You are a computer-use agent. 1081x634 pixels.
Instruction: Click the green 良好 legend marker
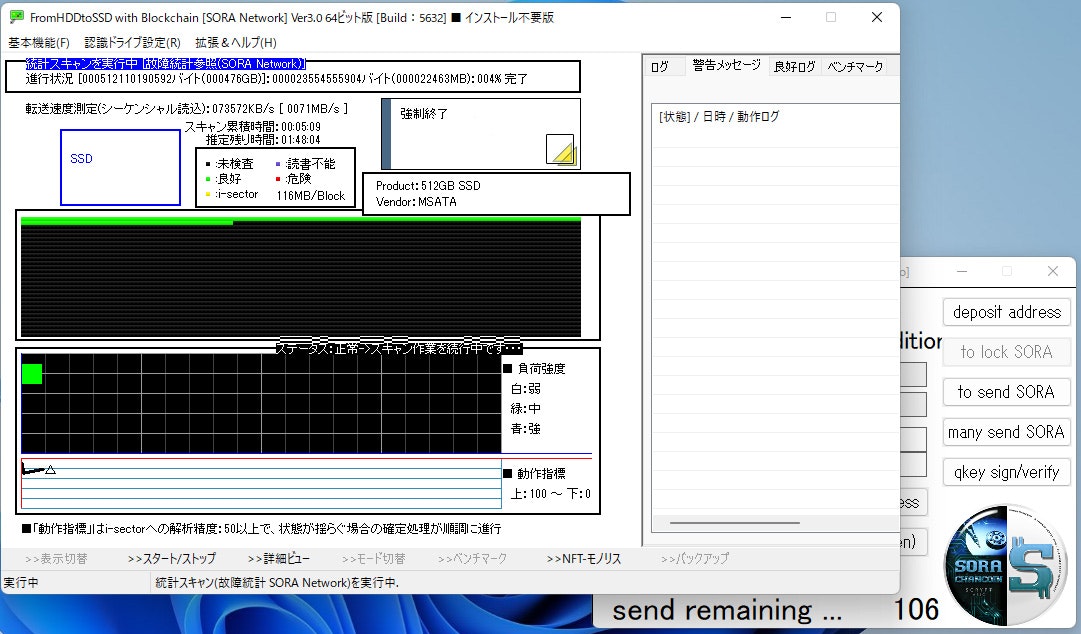(208, 179)
